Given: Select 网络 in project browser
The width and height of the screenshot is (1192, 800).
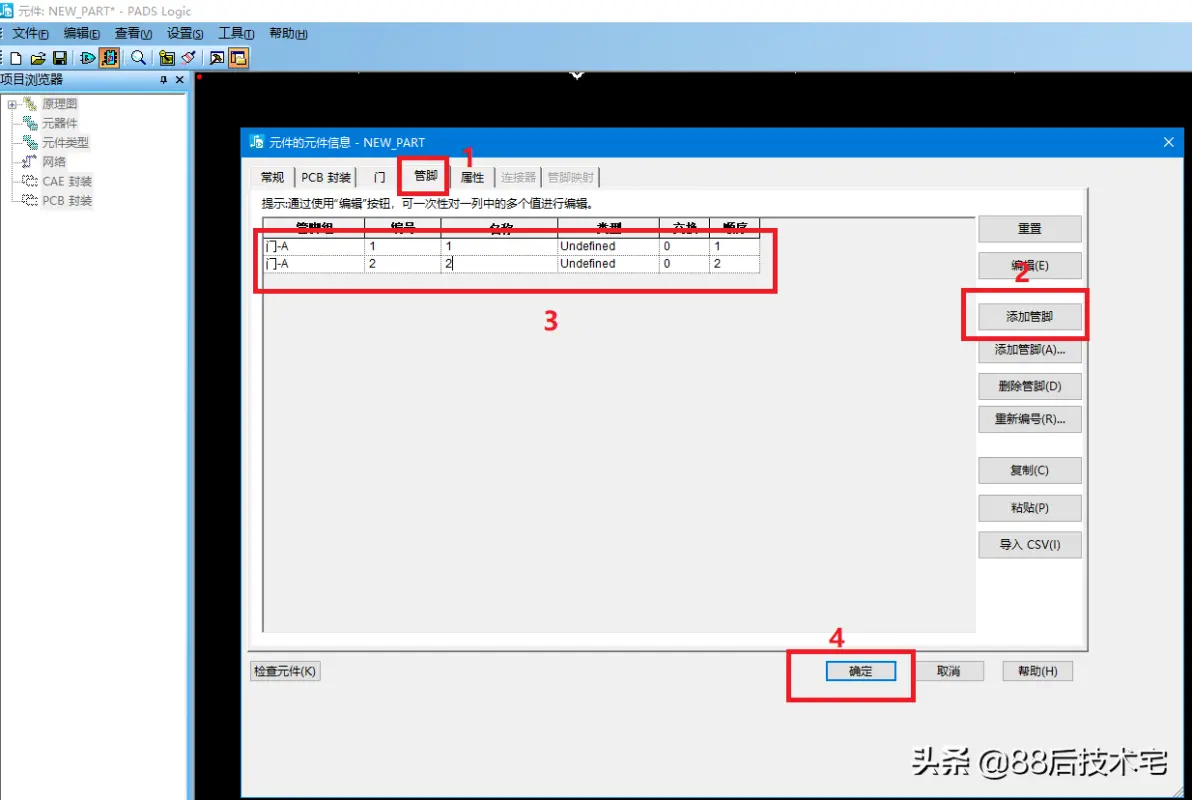Looking at the screenshot, I should [x=54, y=161].
